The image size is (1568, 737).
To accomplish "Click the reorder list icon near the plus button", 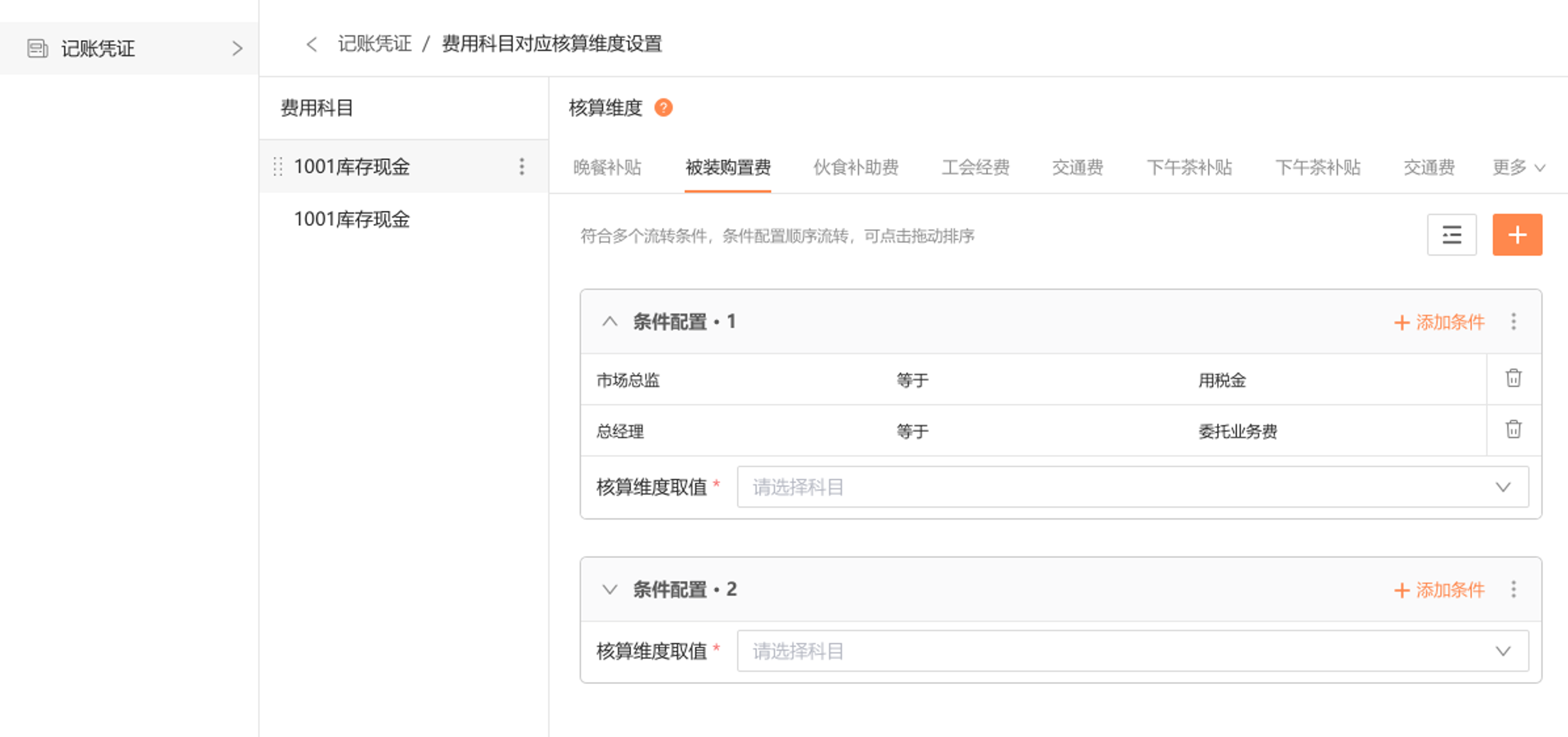I will [x=1453, y=235].
